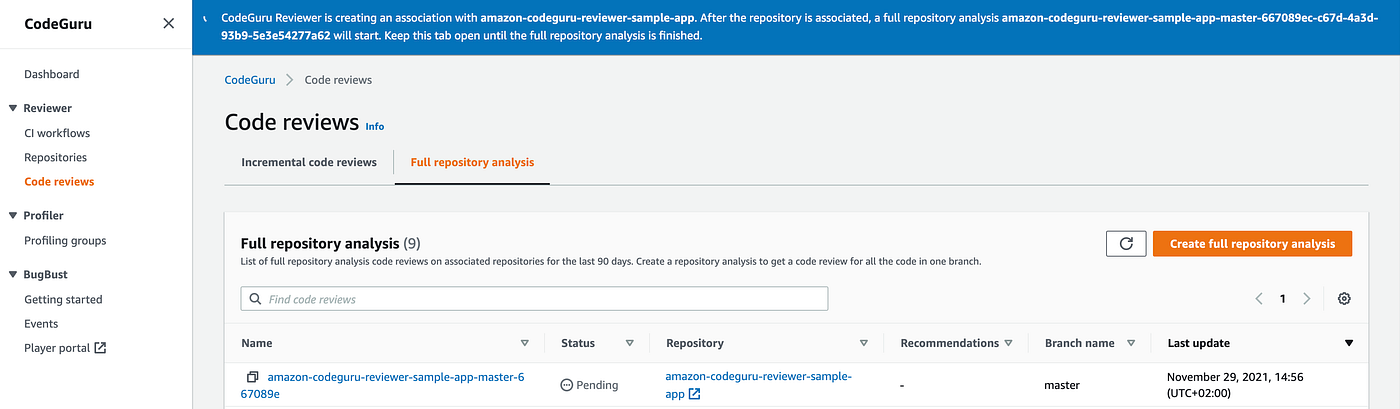
Task: Sort by Last update column arrow
Action: [1348, 343]
